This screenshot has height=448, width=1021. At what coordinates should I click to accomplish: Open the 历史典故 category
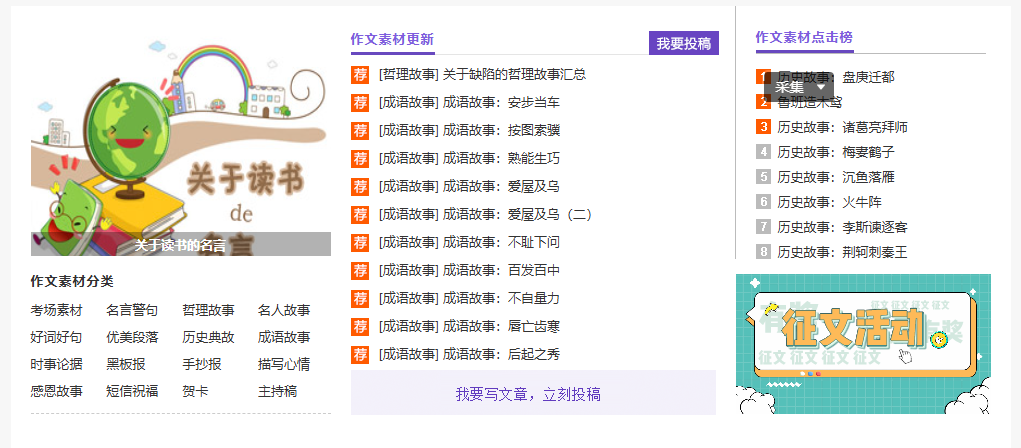tap(208, 337)
